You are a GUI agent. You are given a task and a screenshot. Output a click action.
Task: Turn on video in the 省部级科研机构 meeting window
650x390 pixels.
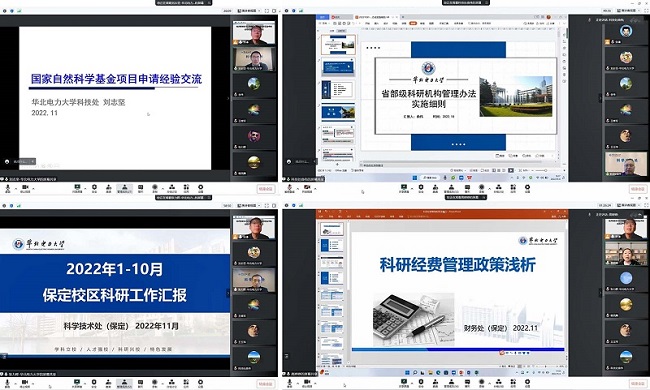click(307, 189)
